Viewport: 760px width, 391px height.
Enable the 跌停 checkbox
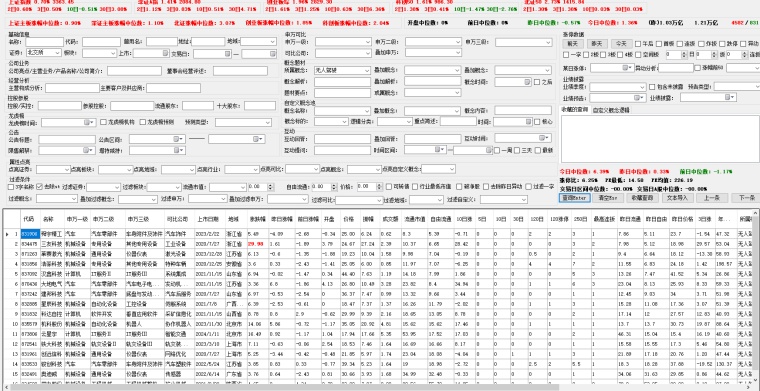pyautogui.click(x=722, y=44)
